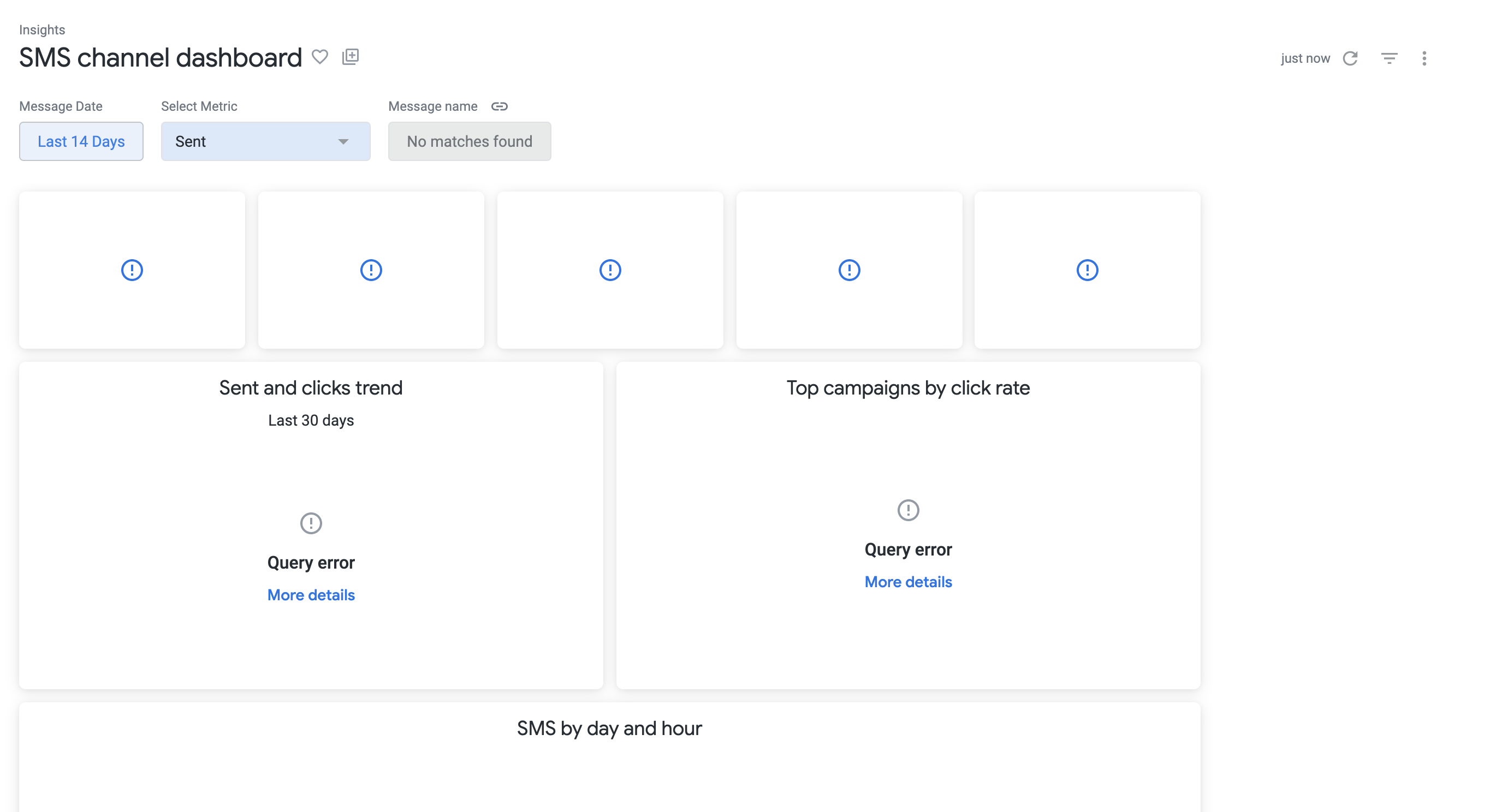Open the Last 14 Days date filter
The height and width of the screenshot is (812, 1502).
[x=81, y=141]
